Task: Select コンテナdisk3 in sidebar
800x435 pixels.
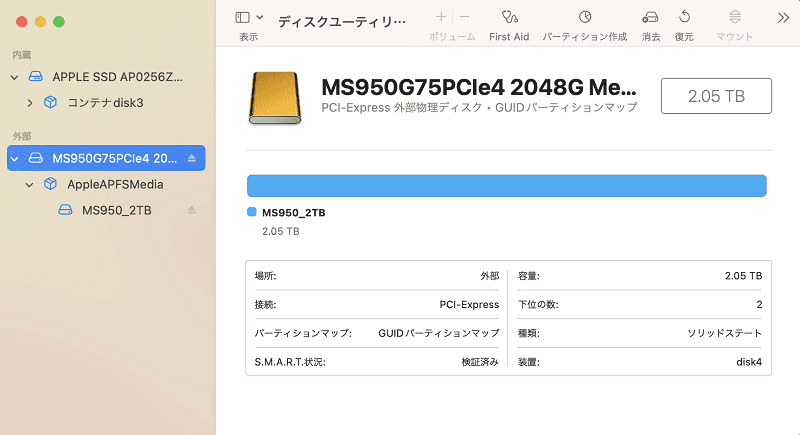Action: point(106,103)
